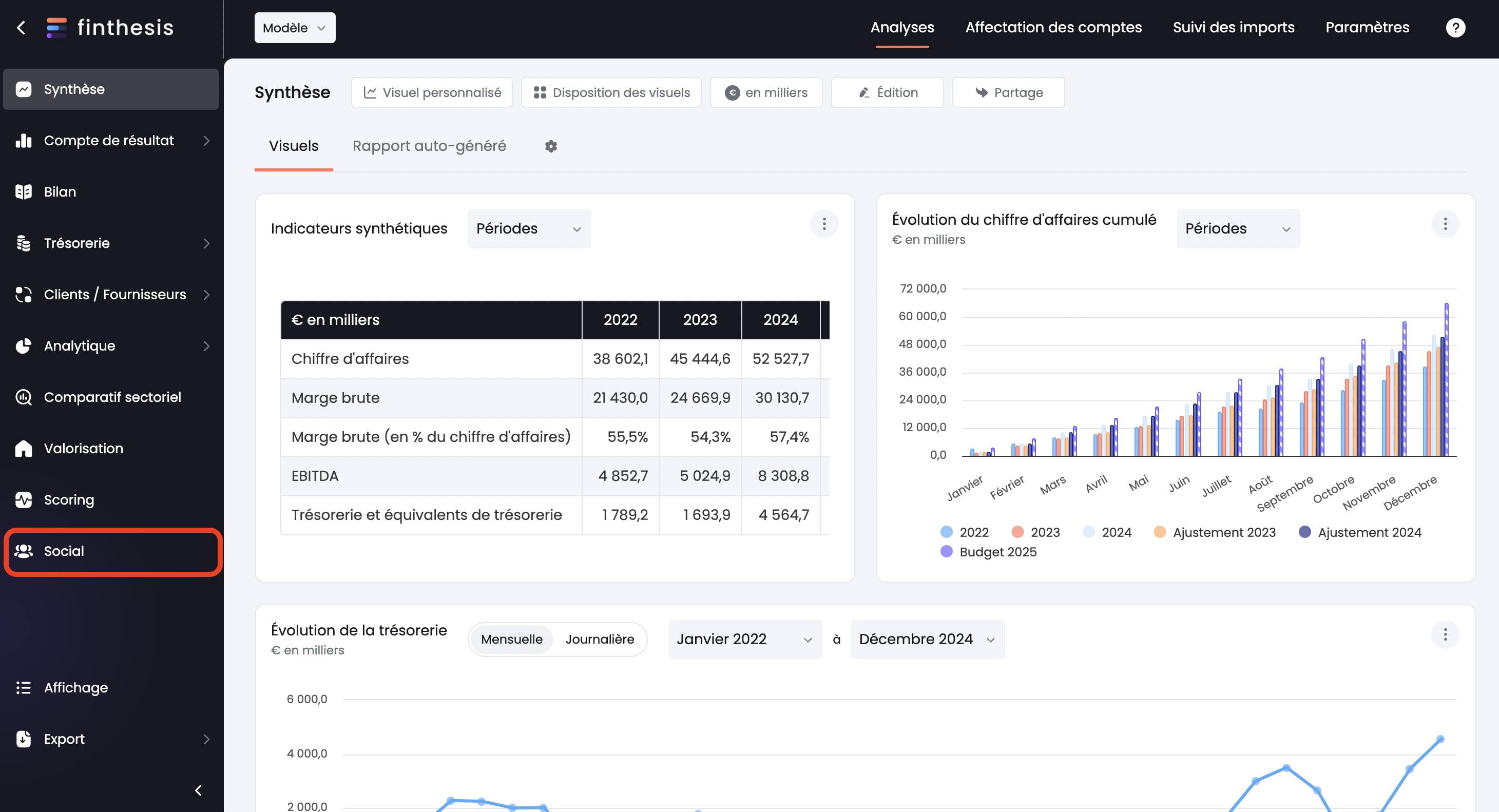Image resolution: width=1499 pixels, height=812 pixels.
Task: Click the Analytique pie chart icon
Action: (23, 345)
